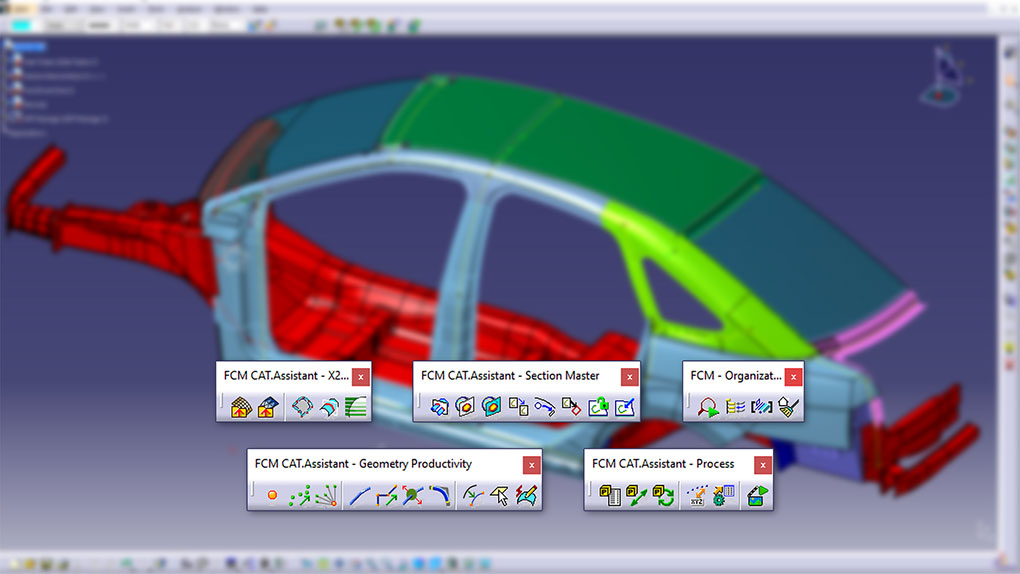Click the blue bracketed hatch icon in Organization toolbar
This screenshot has width=1020, height=574.
point(762,407)
